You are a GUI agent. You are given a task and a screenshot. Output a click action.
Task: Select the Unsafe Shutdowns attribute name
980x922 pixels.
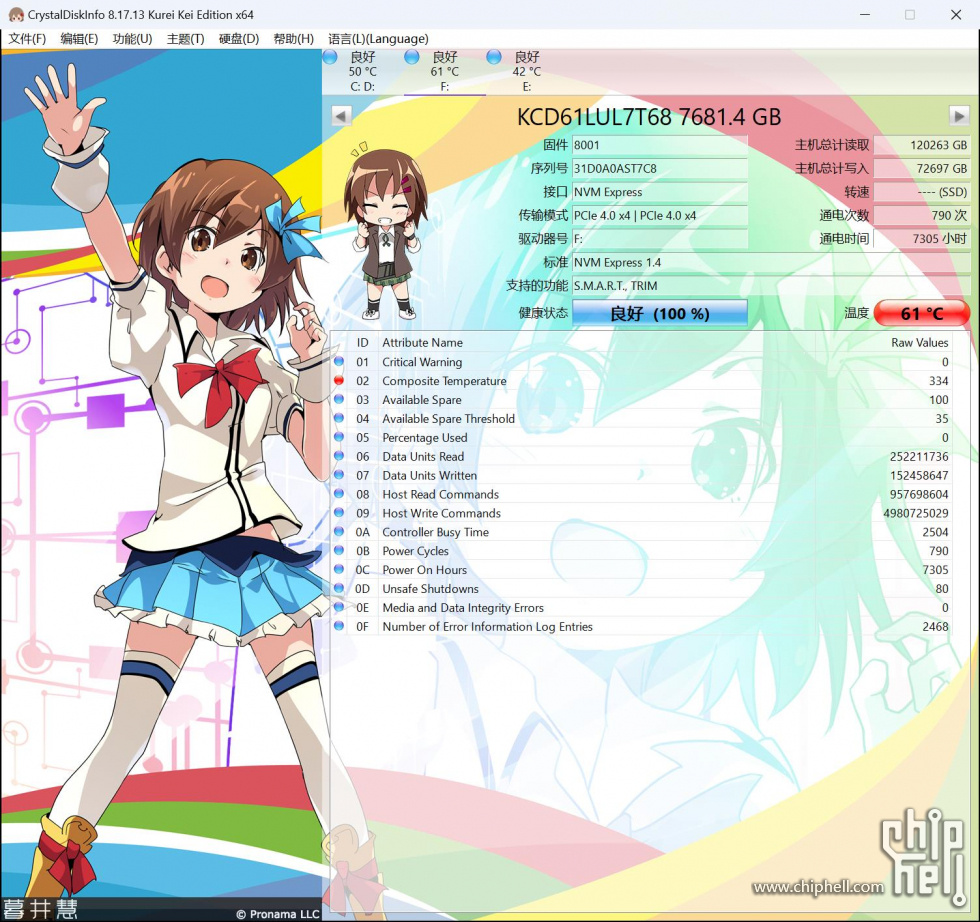click(430, 589)
